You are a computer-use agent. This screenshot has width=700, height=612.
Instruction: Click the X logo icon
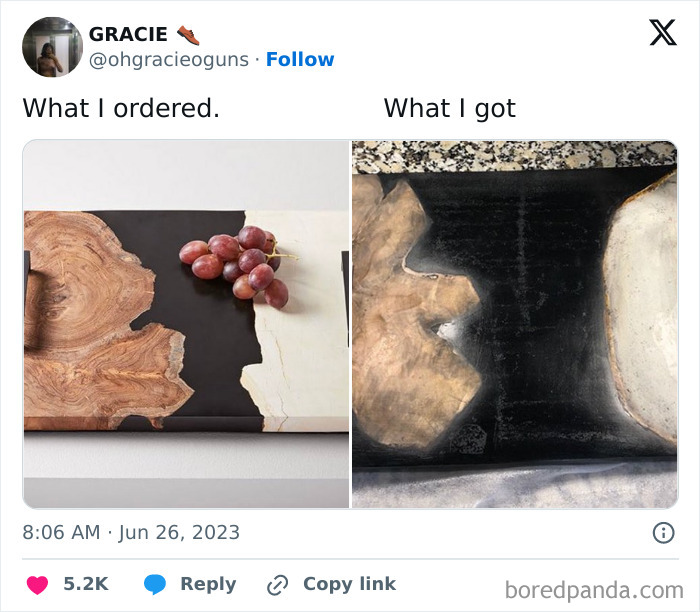(662, 33)
